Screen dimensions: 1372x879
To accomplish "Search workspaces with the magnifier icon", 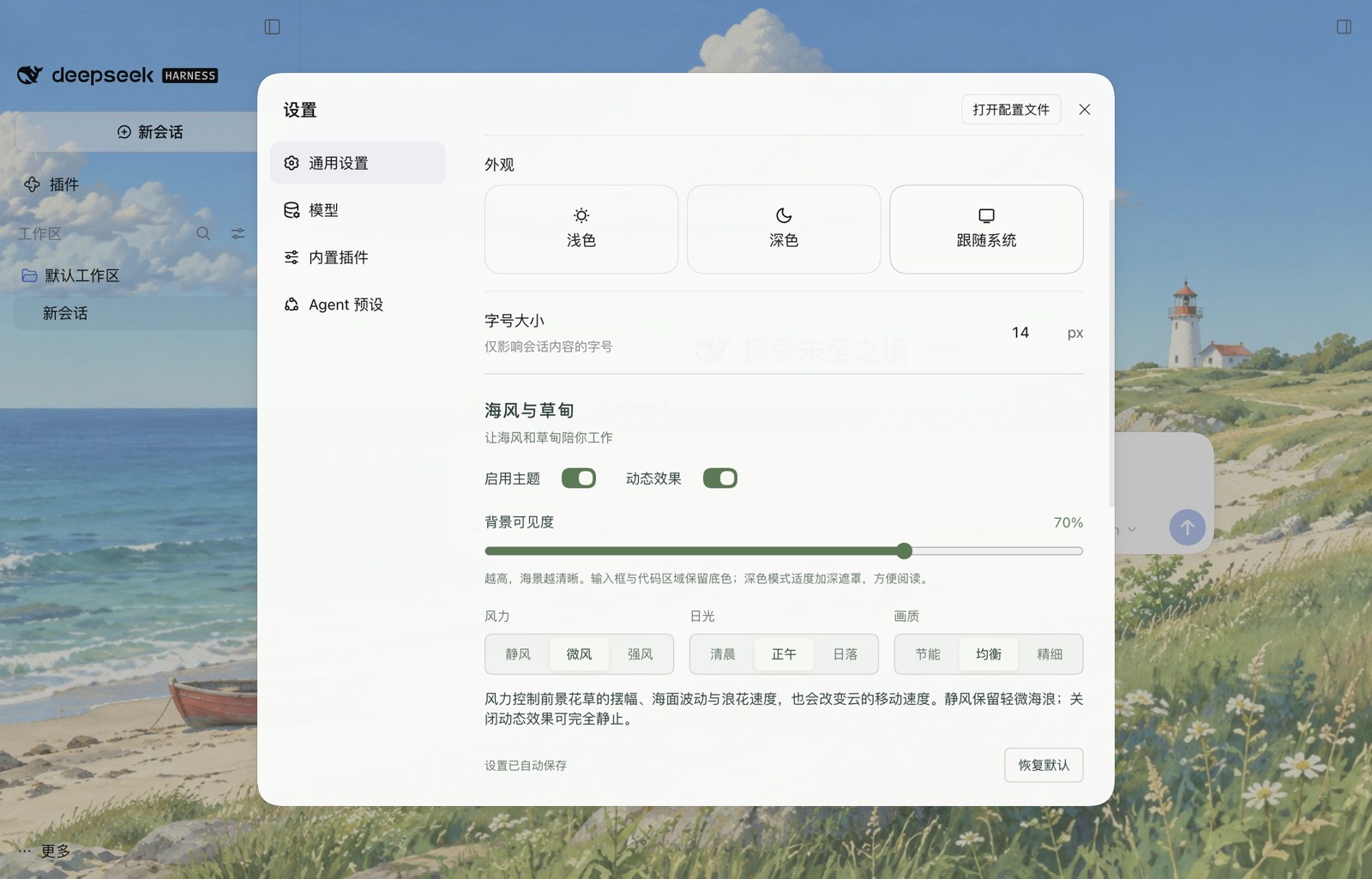I will (x=203, y=233).
